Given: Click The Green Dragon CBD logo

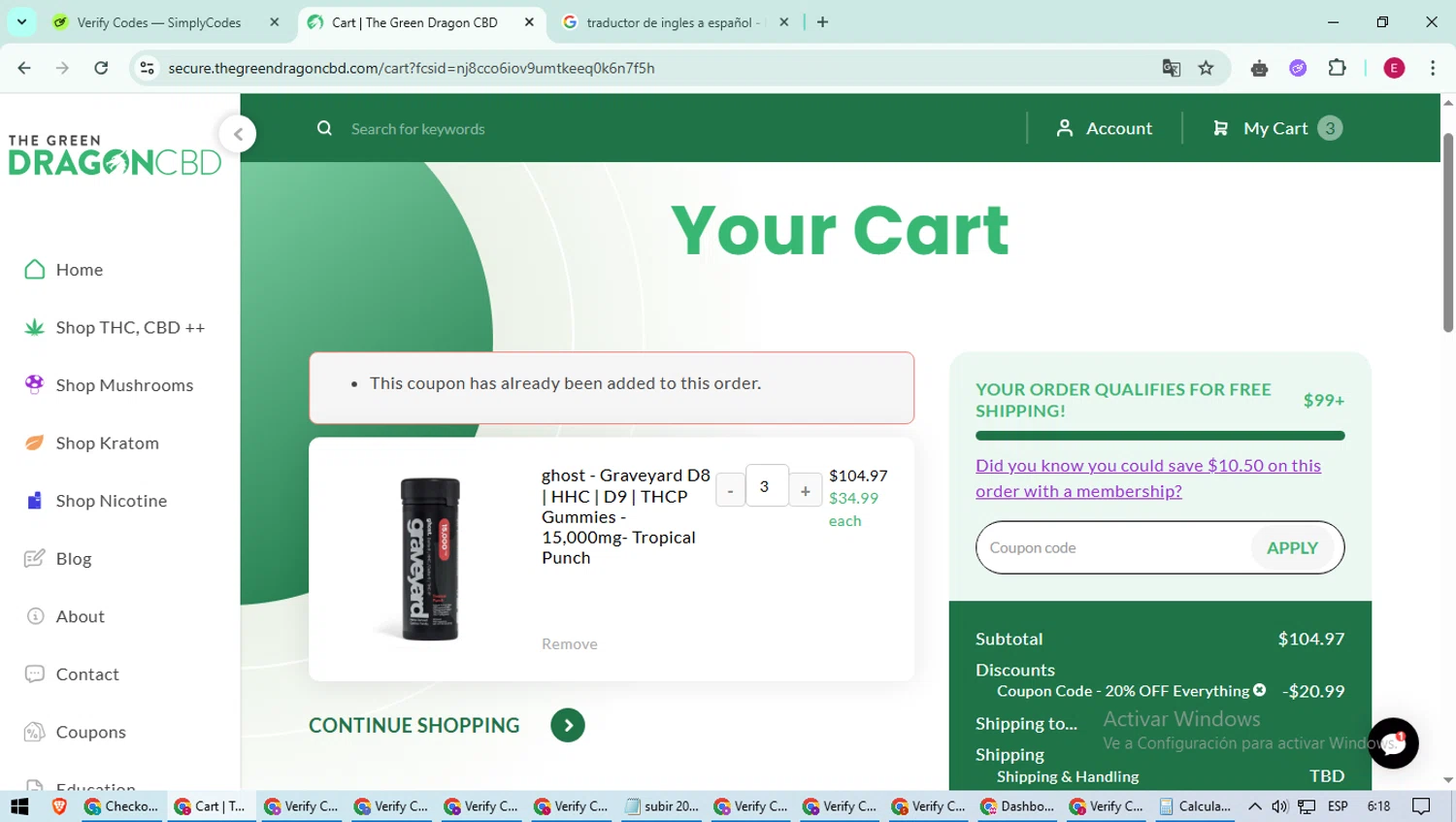Looking at the screenshot, I should click(x=115, y=155).
